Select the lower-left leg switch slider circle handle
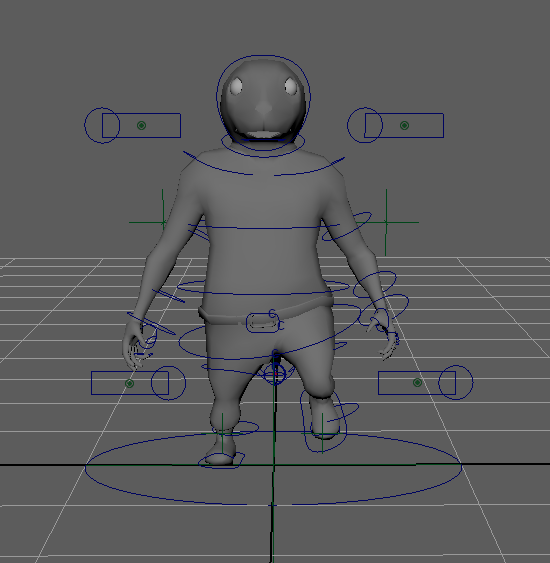Viewport: 550px width, 563px height. click(168, 383)
